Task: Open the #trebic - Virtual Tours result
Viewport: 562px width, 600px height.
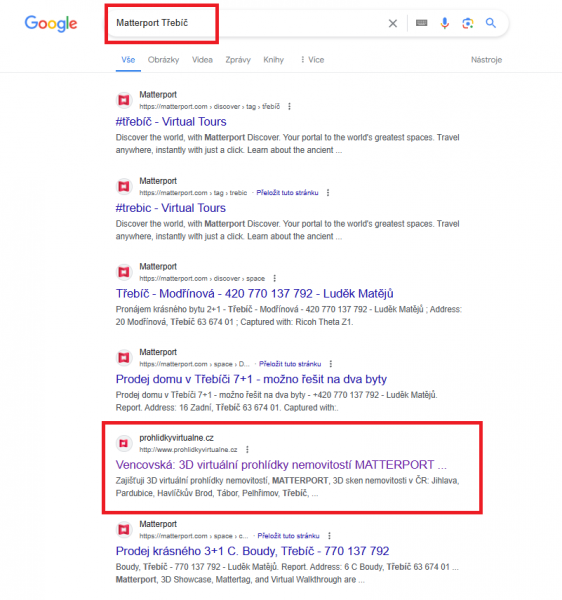Action: point(171,208)
